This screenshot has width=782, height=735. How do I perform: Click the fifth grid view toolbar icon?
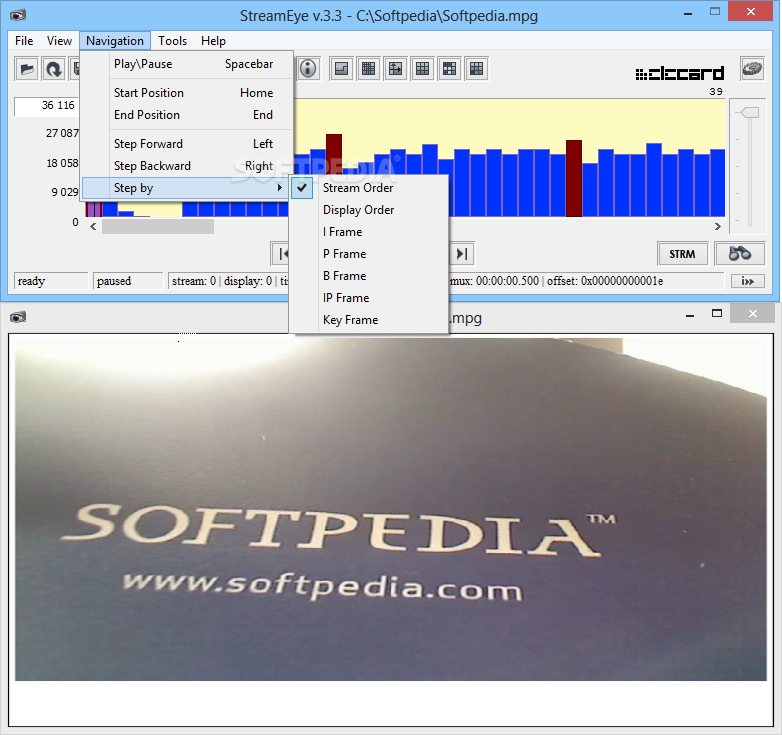coord(449,69)
